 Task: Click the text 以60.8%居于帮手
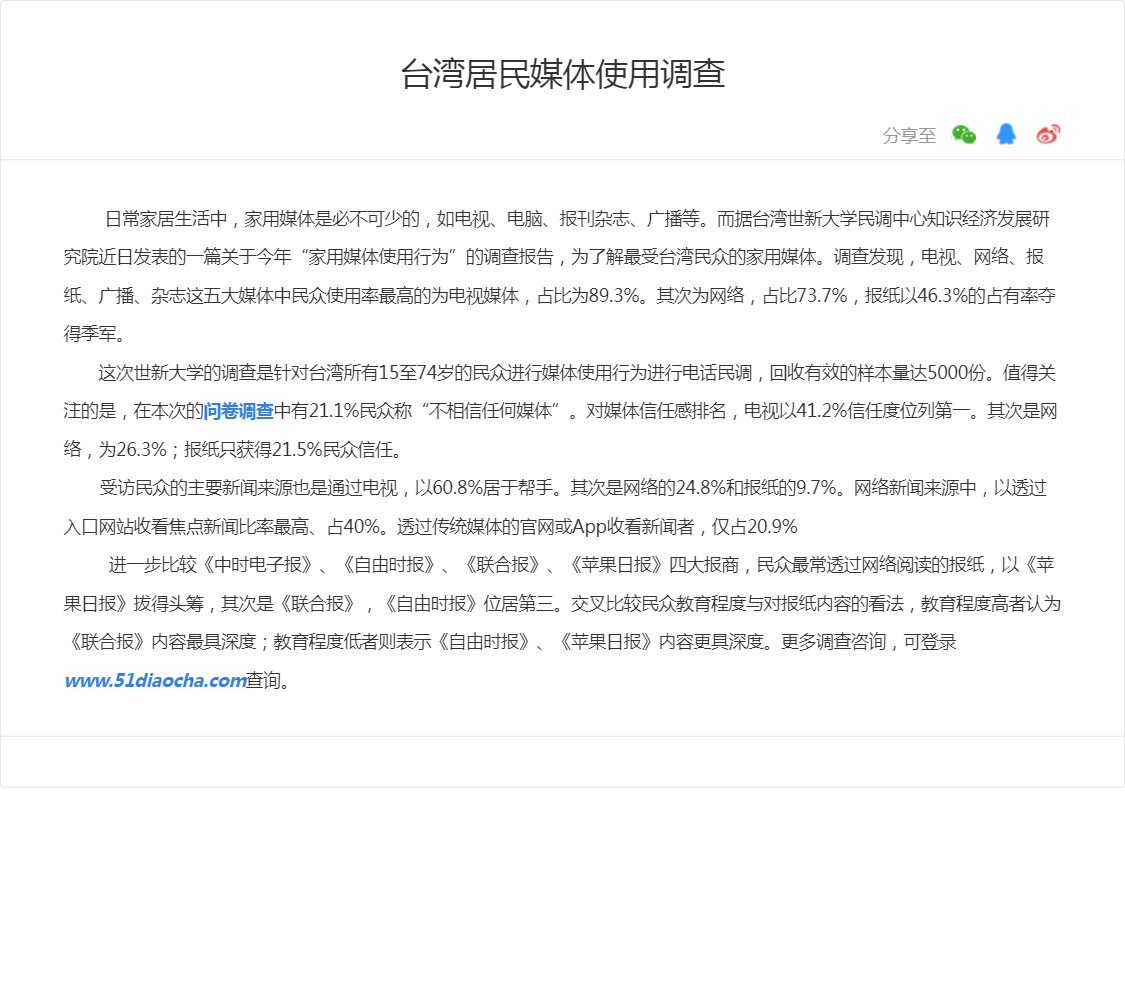pyautogui.click(x=484, y=489)
